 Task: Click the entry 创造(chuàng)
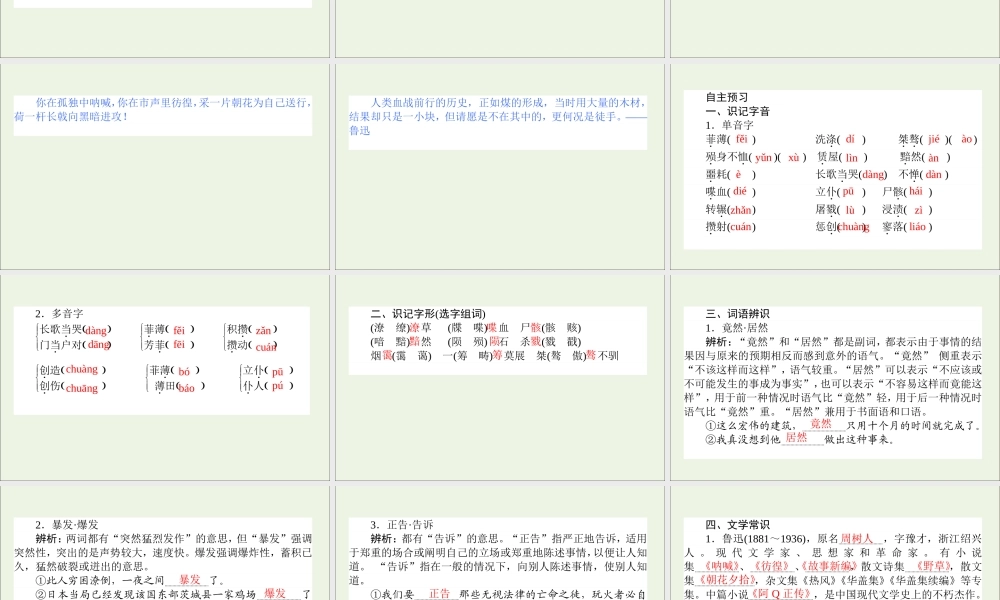click(x=73, y=370)
